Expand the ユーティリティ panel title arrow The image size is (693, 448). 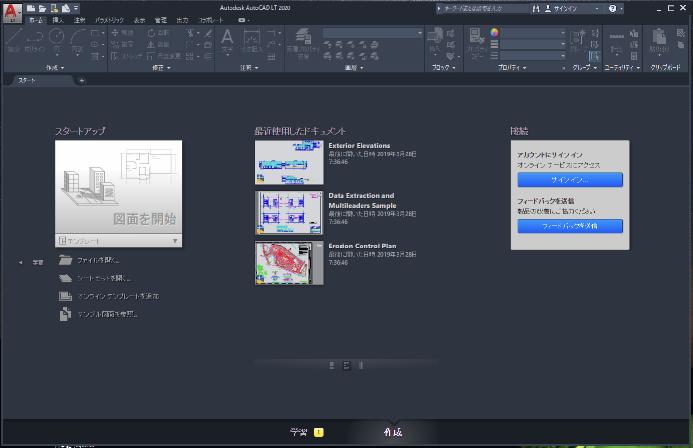pos(638,68)
